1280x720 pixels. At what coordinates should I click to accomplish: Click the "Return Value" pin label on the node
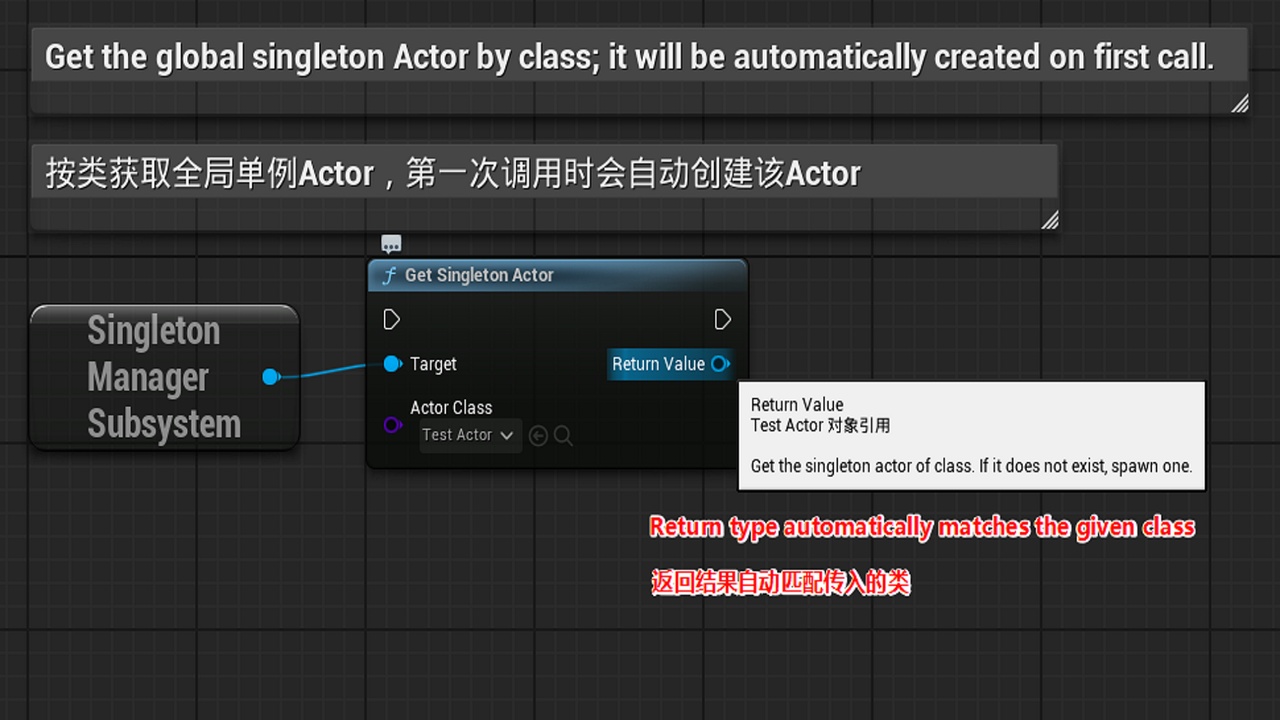point(658,364)
